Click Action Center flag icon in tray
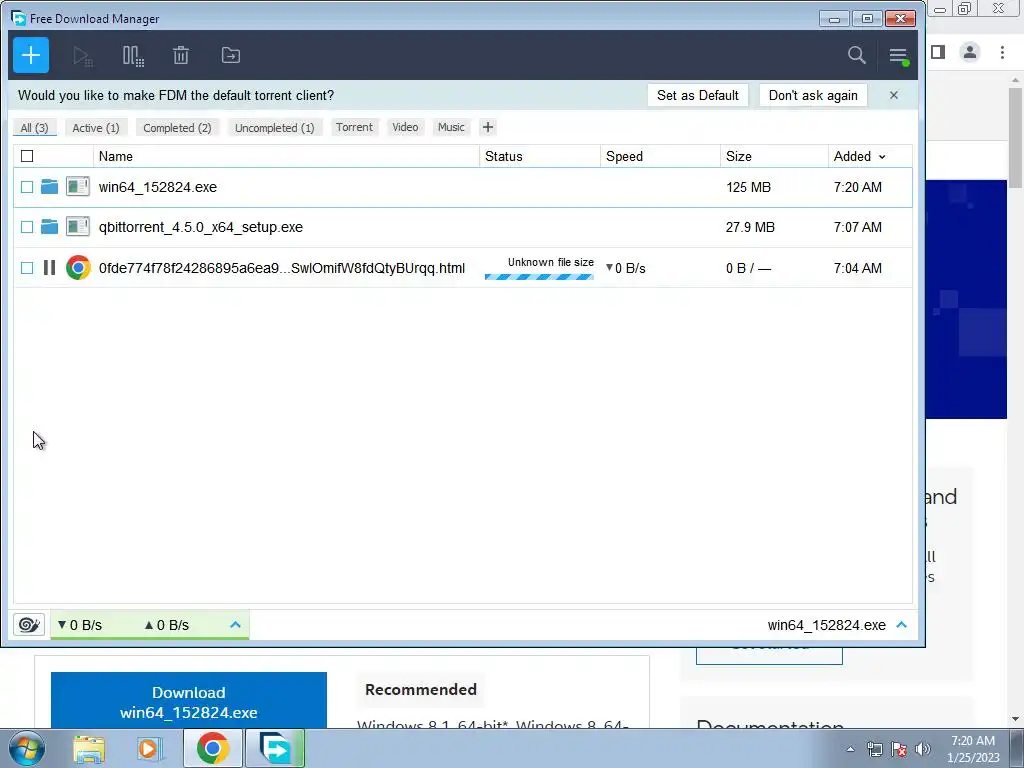The image size is (1024, 768). coord(899,749)
